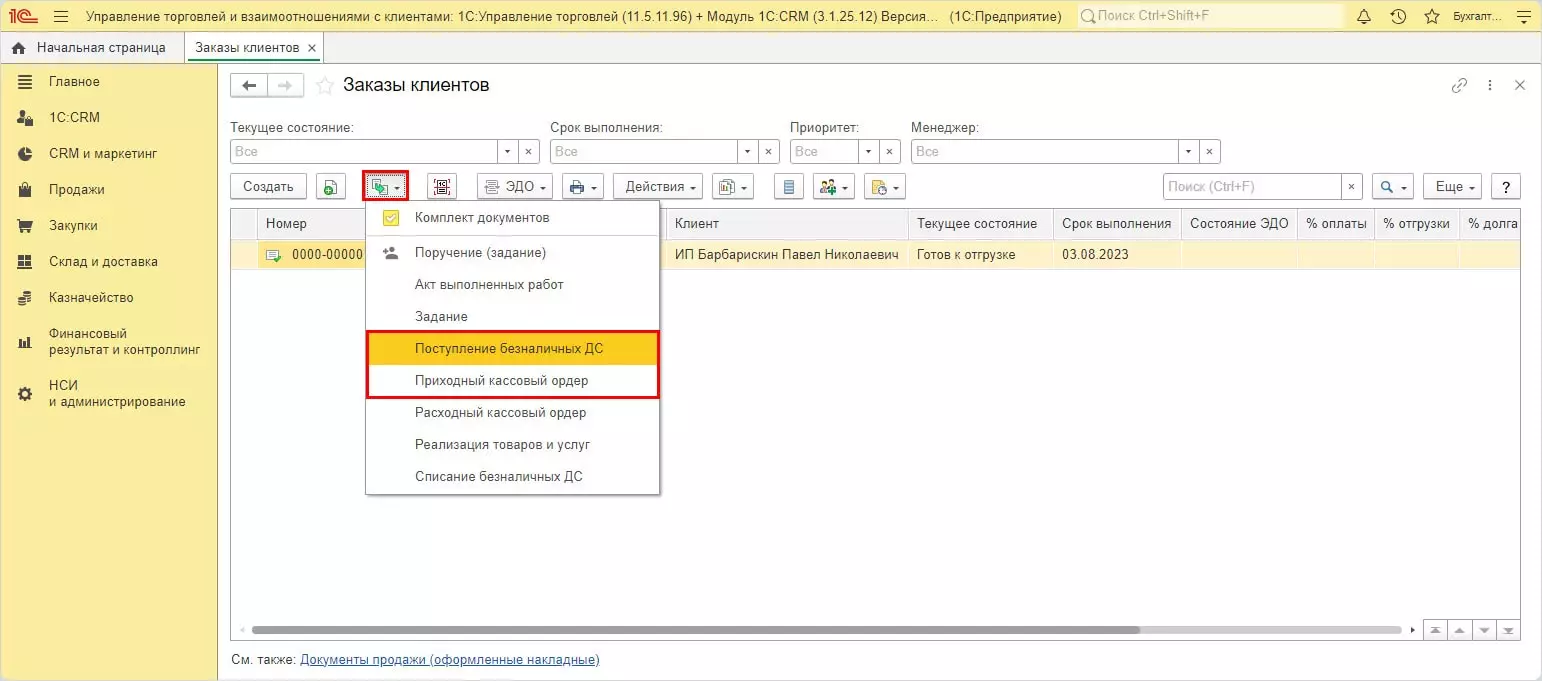This screenshot has height=681, width=1542.
Task: Open the add participants people dropdown
Action: 833,187
